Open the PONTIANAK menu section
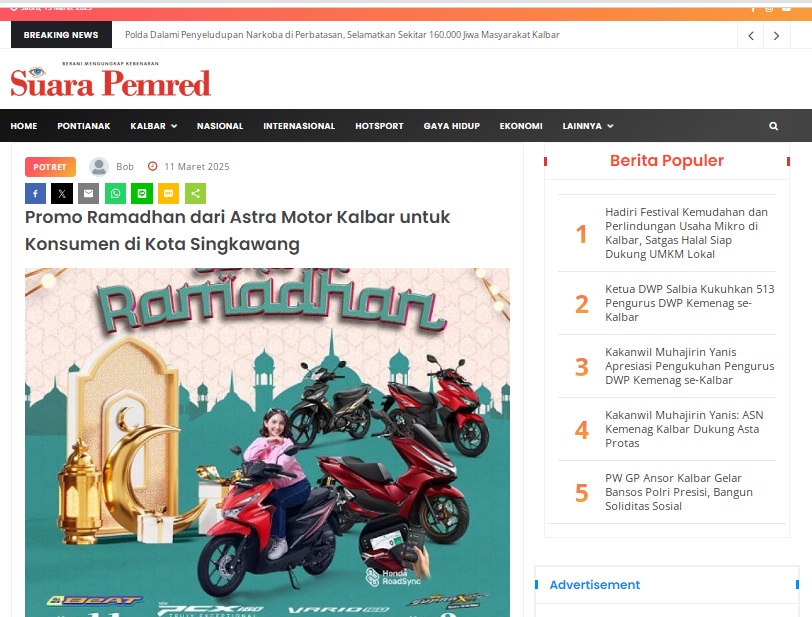Viewport: 812px width, 617px height. (x=84, y=126)
